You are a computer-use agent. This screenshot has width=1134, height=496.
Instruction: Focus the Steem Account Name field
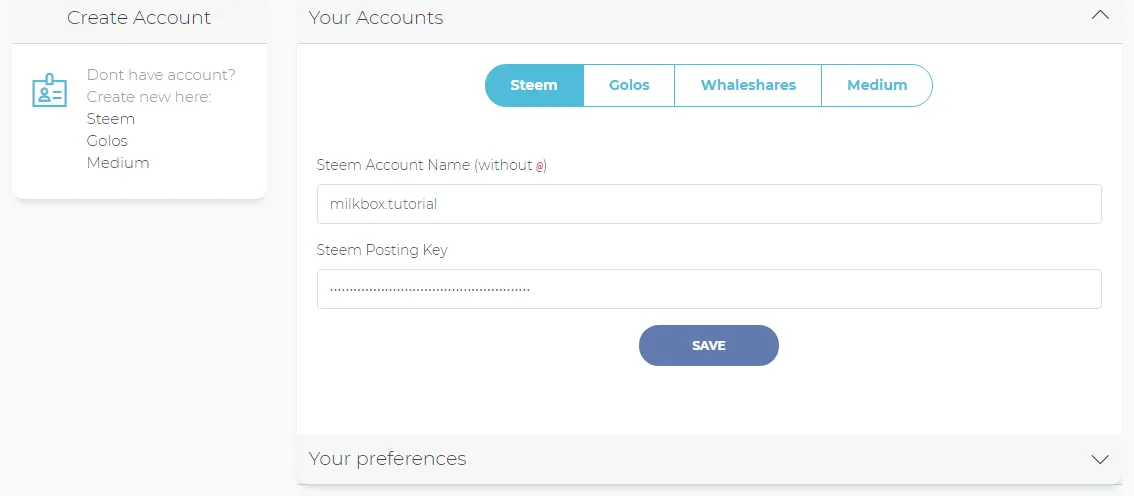click(709, 204)
